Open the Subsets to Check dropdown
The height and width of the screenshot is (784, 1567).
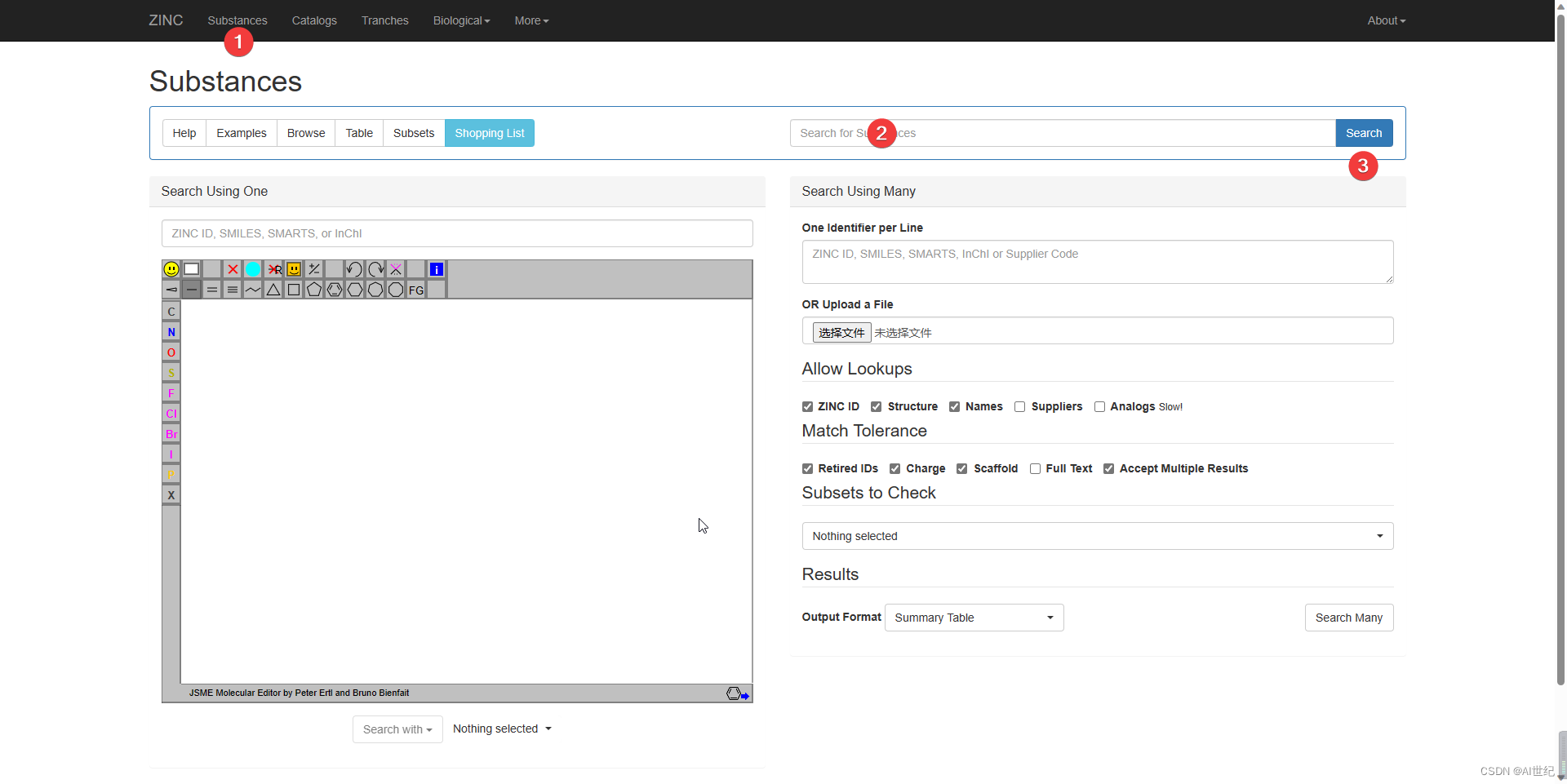[x=1098, y=536]
